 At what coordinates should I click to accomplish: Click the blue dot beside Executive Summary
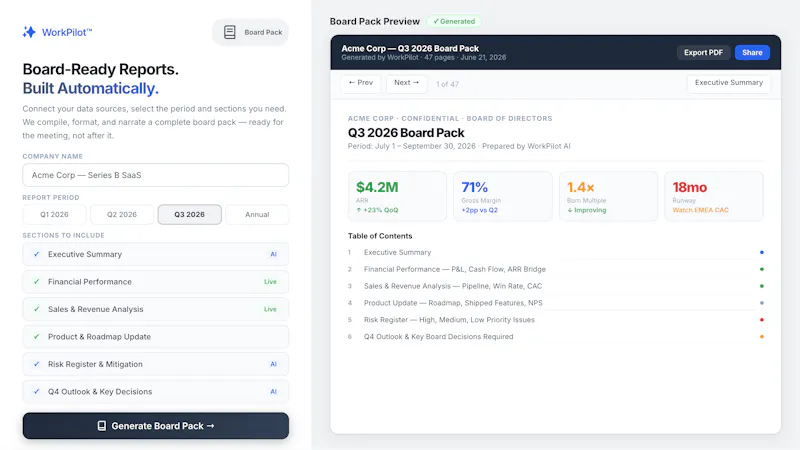[x=762, y=253]
